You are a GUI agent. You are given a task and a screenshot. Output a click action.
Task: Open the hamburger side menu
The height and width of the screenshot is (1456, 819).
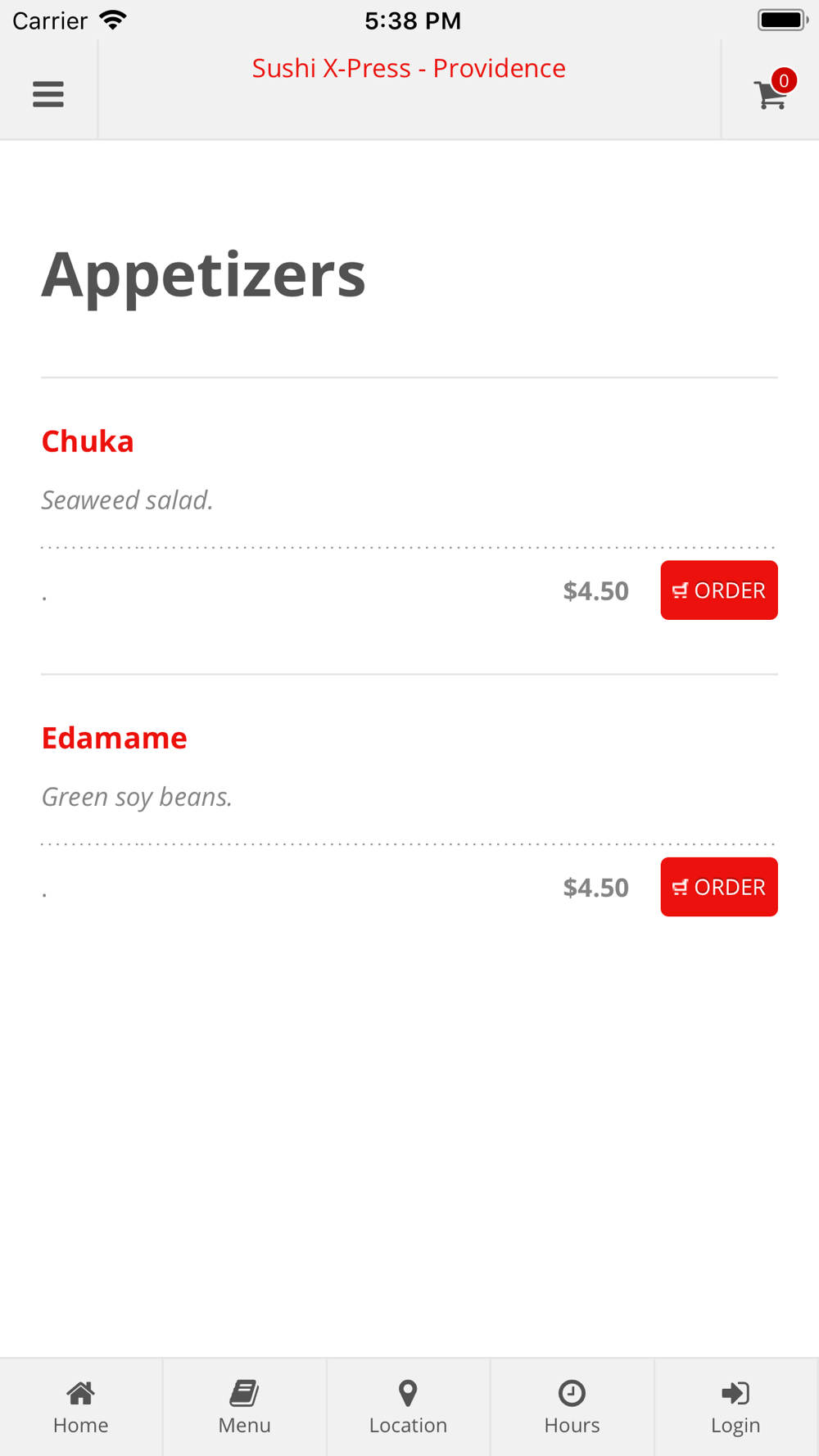coord(48,94)
